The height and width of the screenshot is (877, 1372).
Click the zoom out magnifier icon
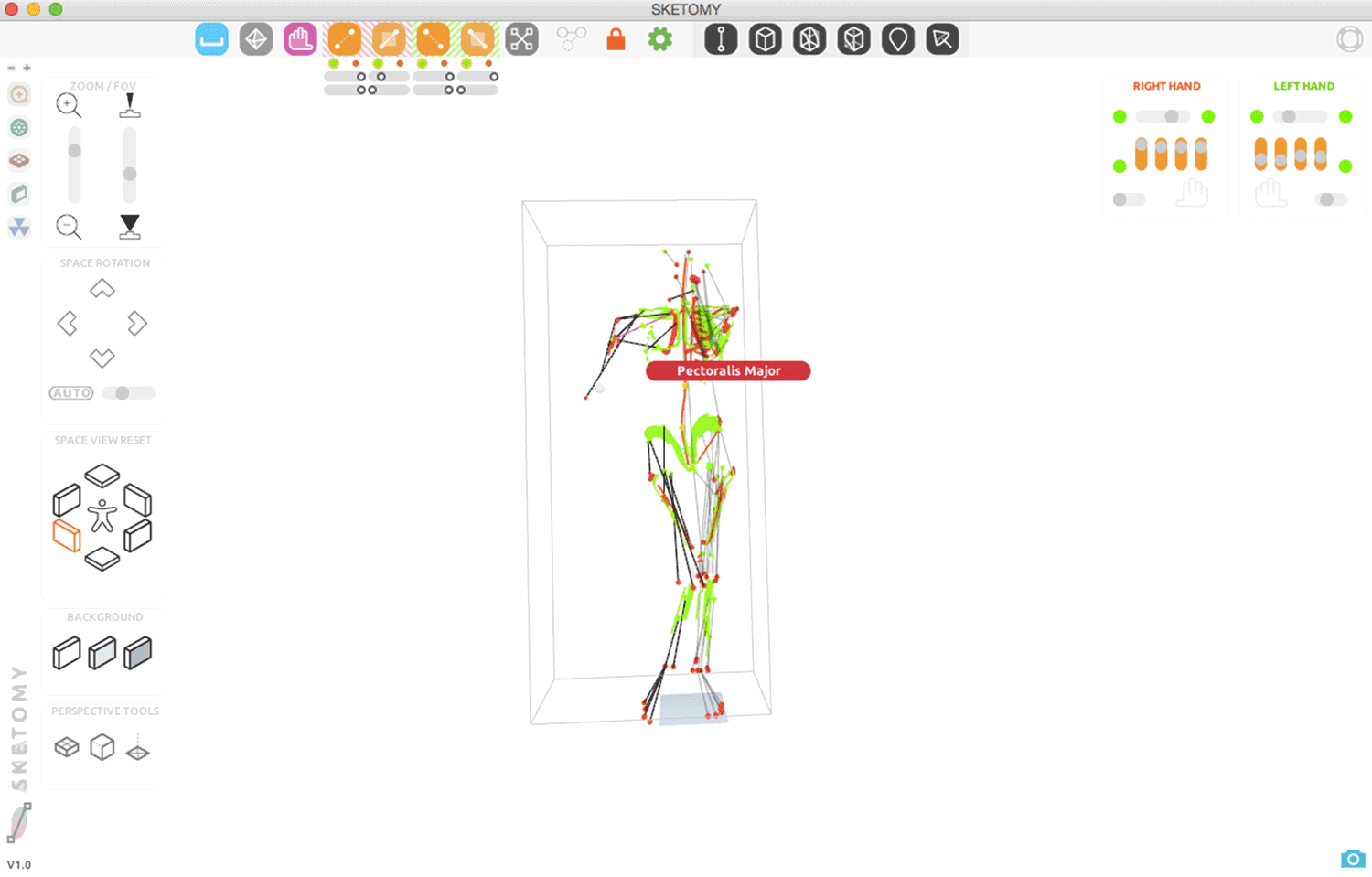pos(69,226)
